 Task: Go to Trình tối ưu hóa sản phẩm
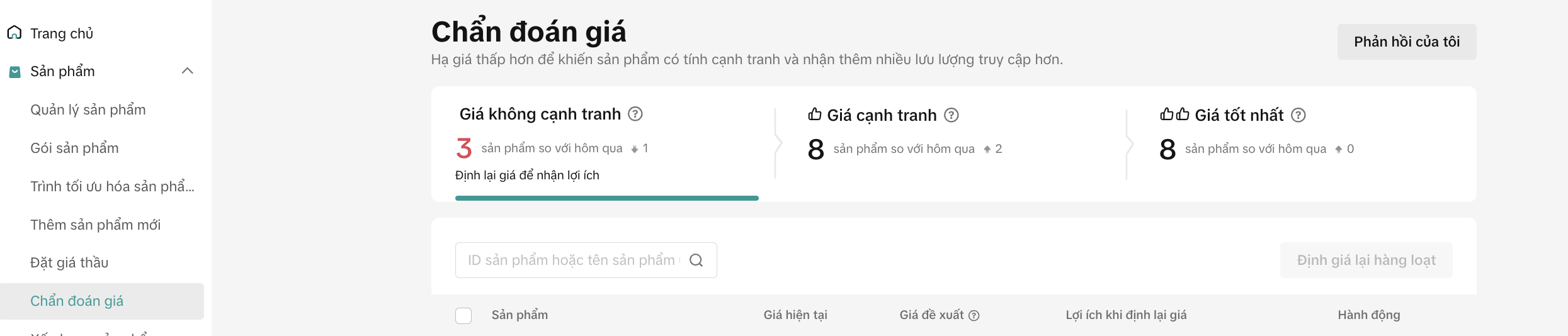[x=112, y=187]
